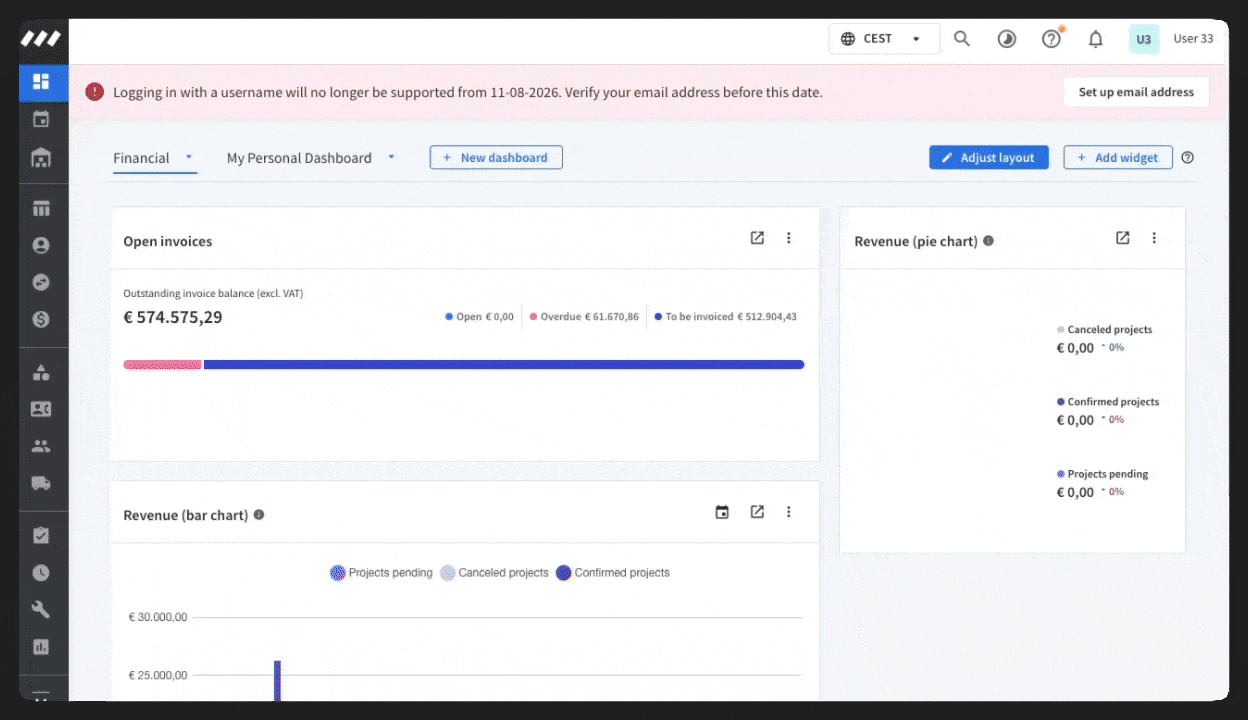Select My Personal Dashboard tab
Image resolution: width=1248 pixels, height=720 pixels.
(299, 158)
